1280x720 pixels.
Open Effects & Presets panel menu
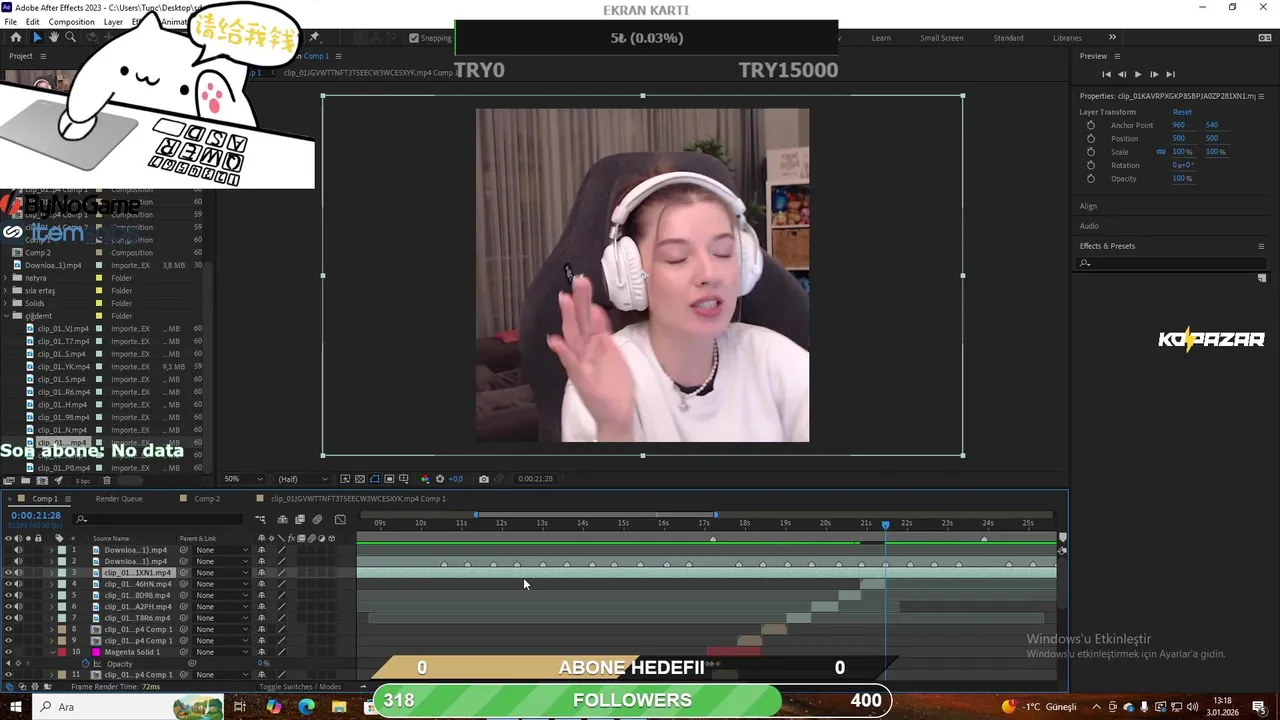coord(1261,246)
